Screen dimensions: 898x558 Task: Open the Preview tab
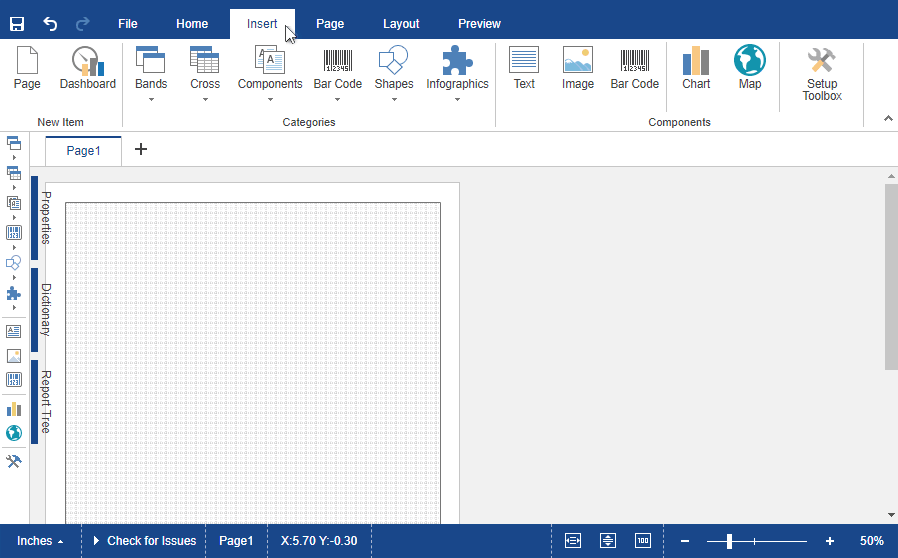click(479, 23)
